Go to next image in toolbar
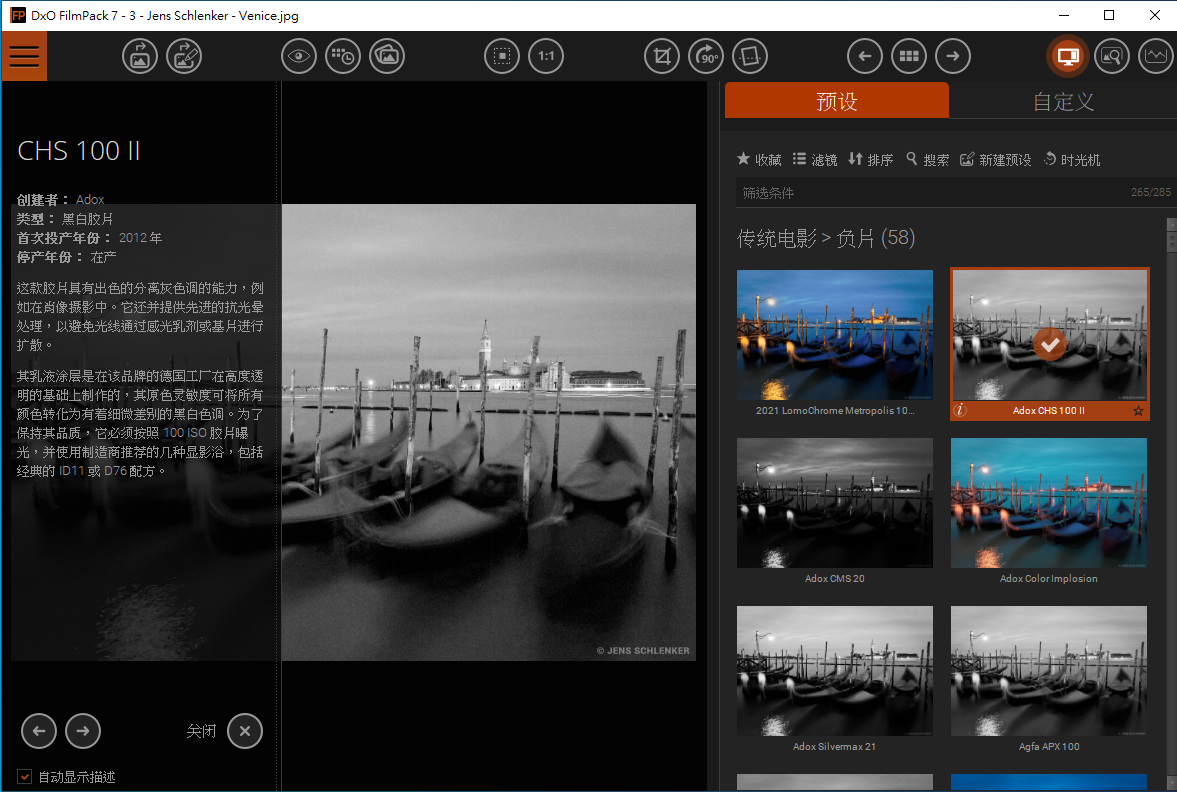Viewport: 1177px width, 792px height. [x=953, y=56]
